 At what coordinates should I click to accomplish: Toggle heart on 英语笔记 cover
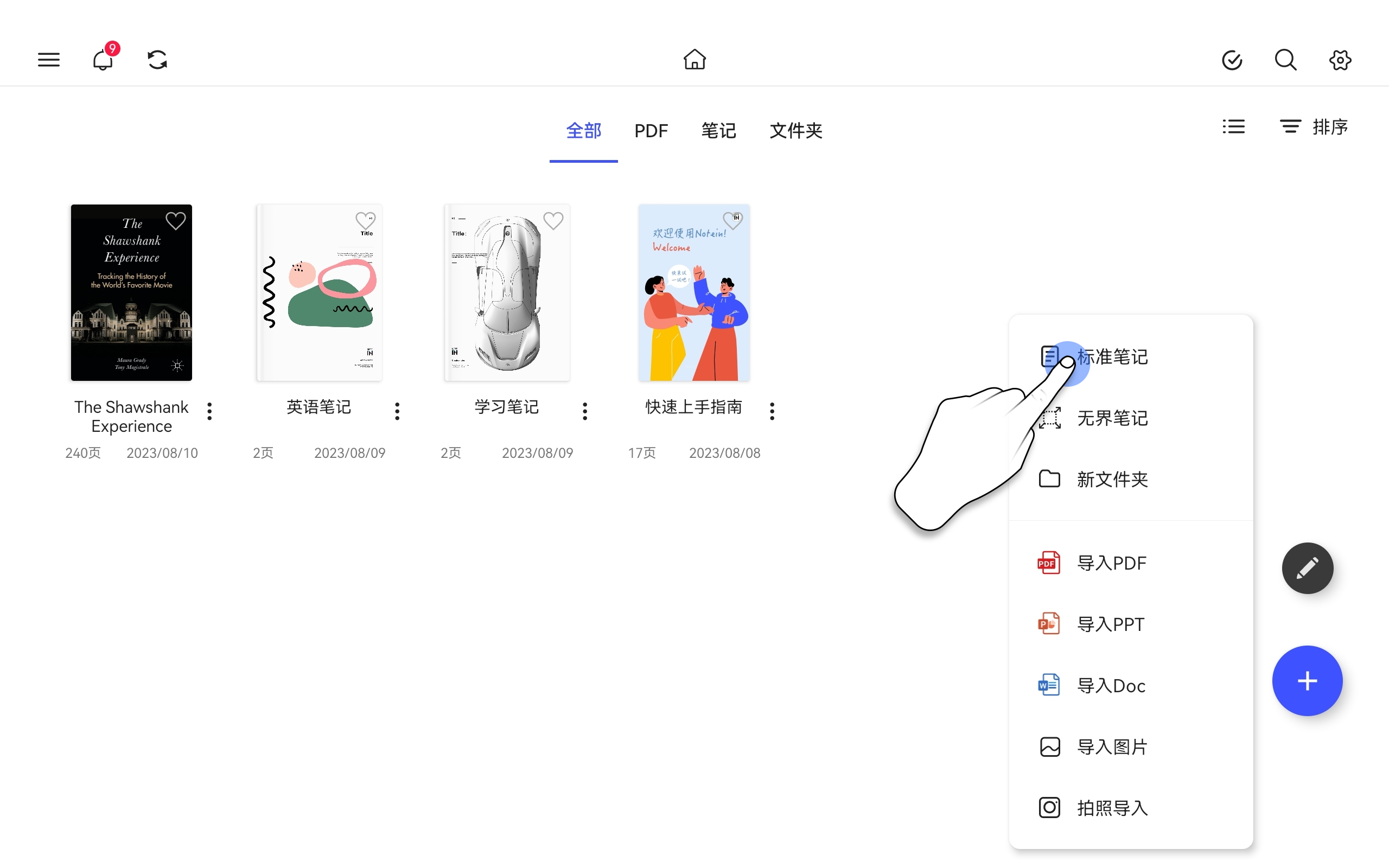pyautogui.click(x=365, y=221)
